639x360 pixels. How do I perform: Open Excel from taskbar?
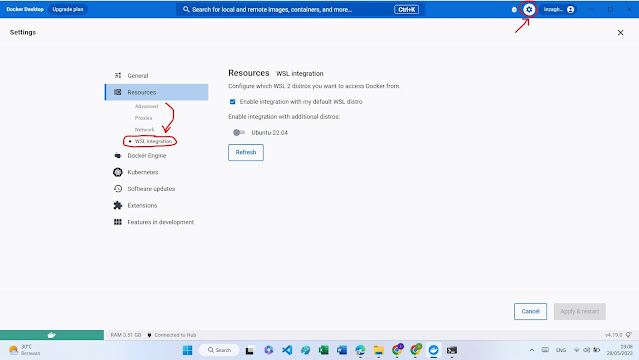[x=324, y=350]
